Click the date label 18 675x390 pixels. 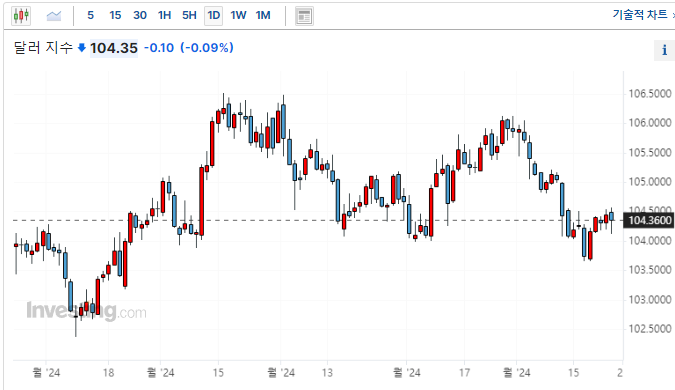point(108,373)
